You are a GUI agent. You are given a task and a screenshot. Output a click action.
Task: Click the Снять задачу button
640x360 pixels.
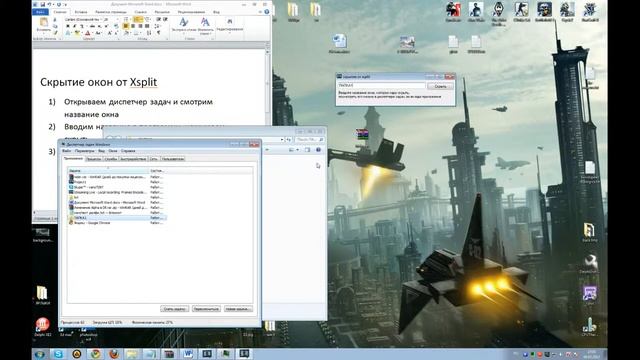coord(174,309)
